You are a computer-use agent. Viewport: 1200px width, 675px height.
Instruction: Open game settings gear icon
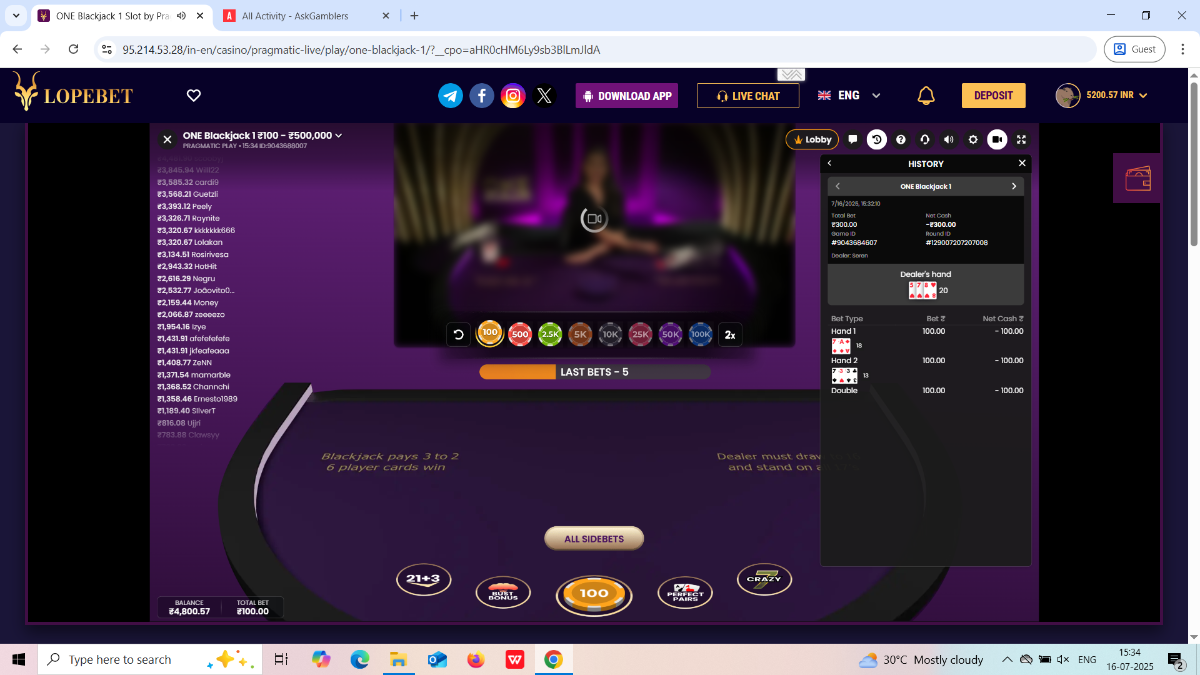[x=973, y=140]
